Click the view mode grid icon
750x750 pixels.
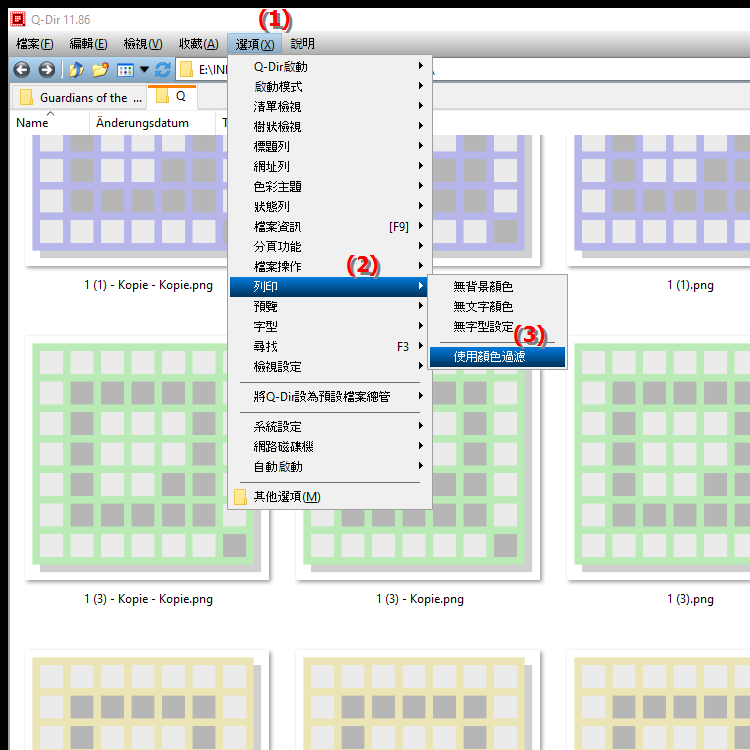click(x=125, y=70)
